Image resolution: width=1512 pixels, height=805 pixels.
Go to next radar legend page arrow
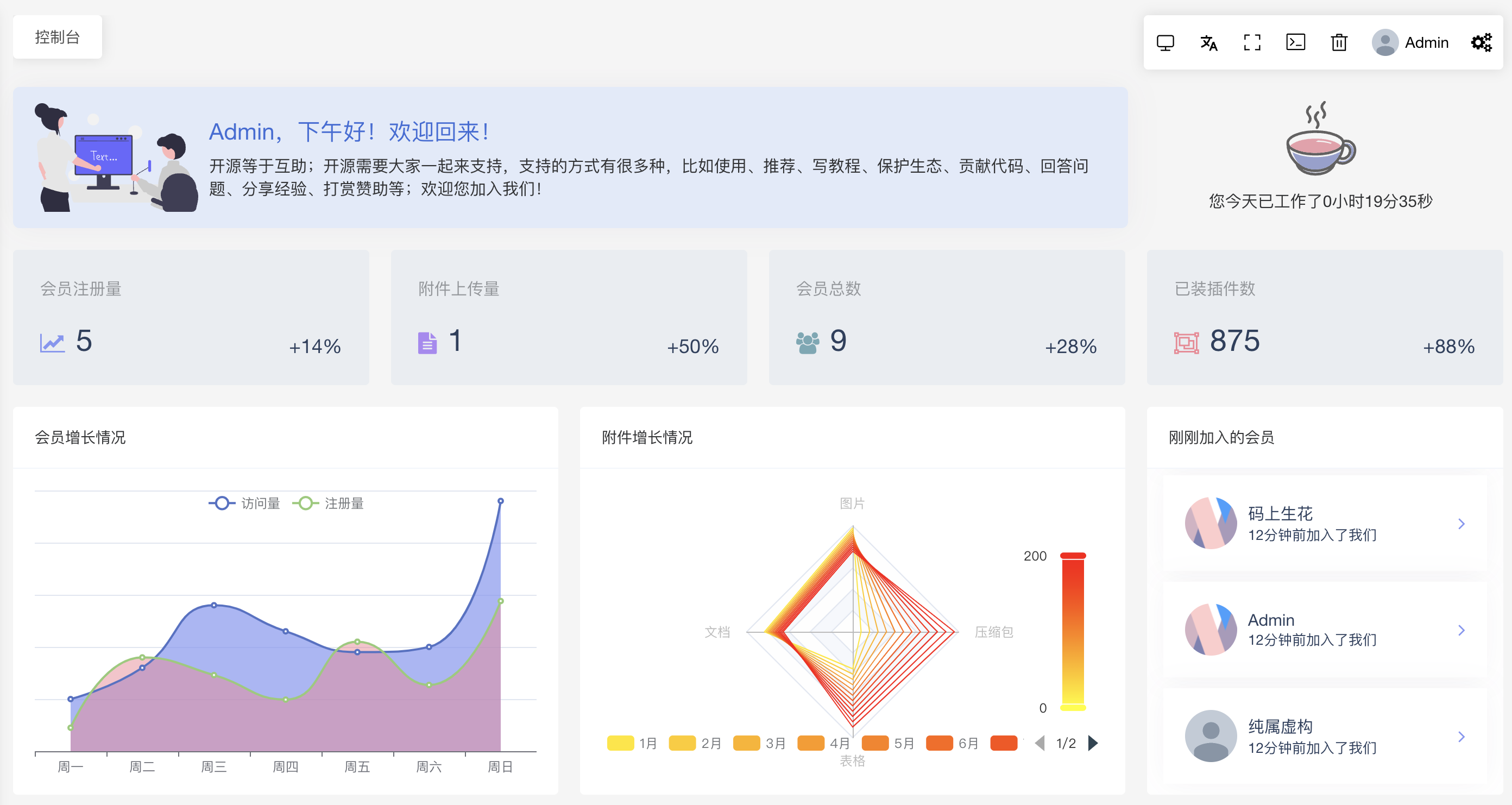(x=1093, y=743)
